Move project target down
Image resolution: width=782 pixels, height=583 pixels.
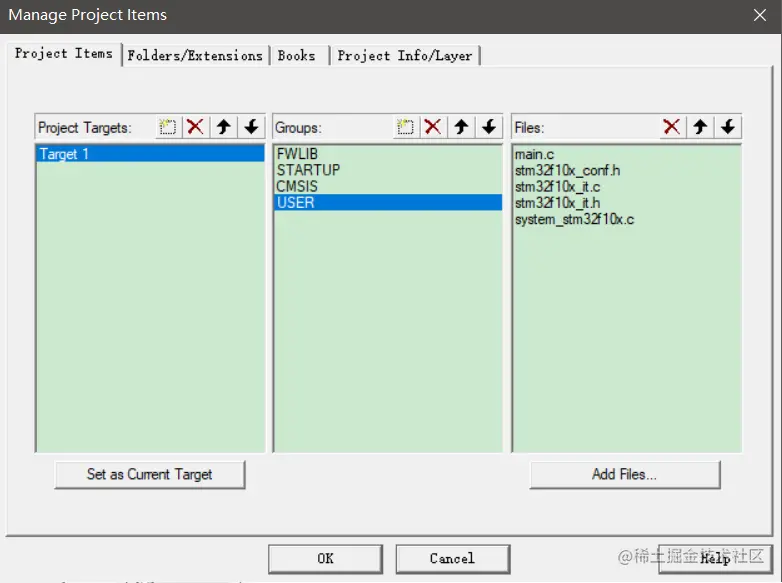pos(251,127)
